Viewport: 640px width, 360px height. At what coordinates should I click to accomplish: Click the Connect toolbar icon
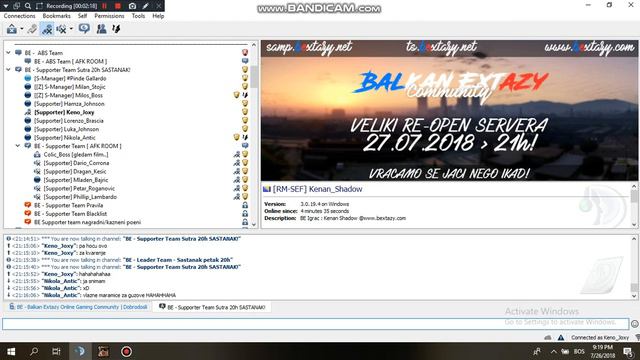(11, 29)
